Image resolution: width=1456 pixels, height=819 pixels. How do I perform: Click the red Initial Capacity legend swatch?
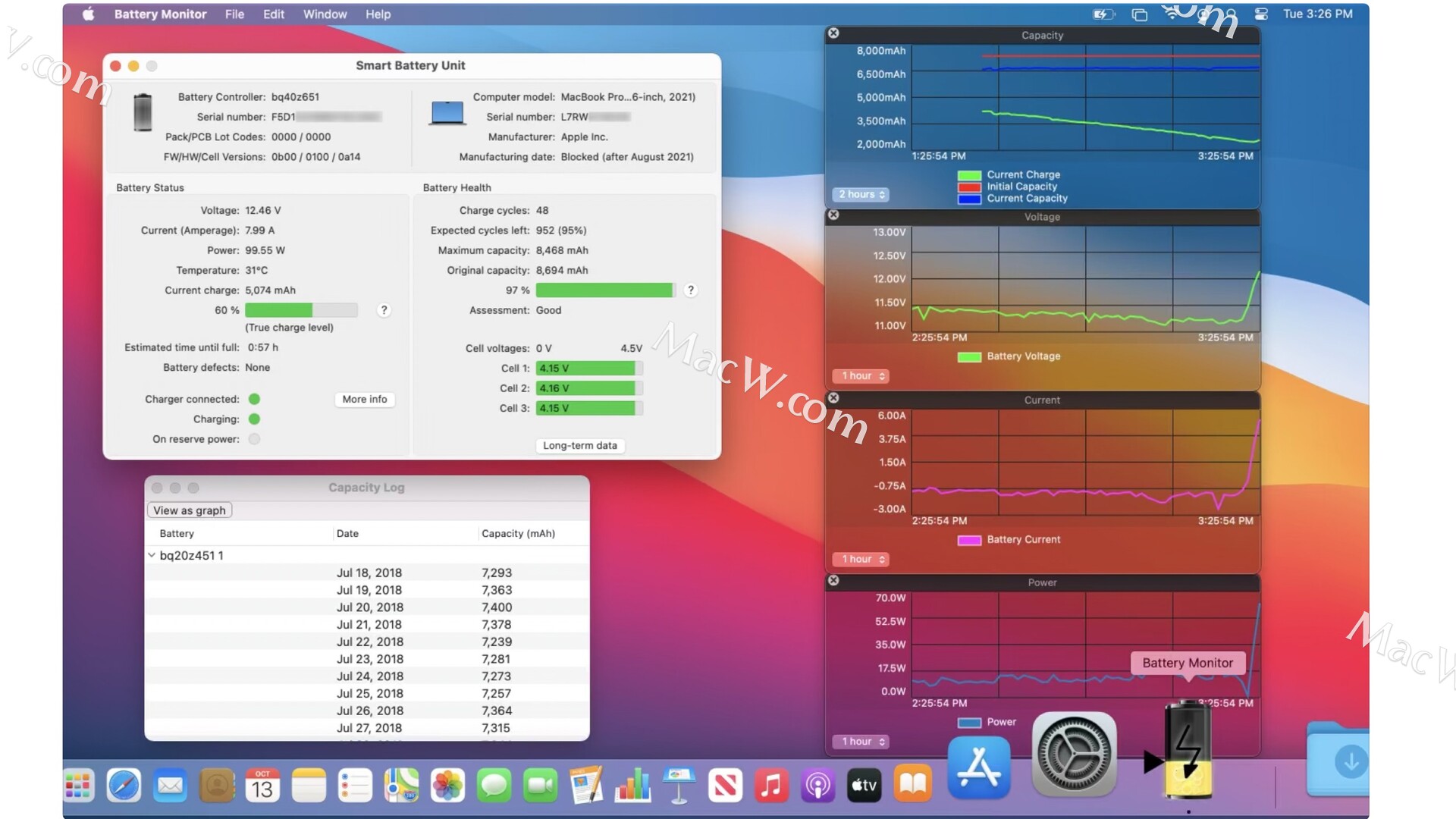pyautogui.click(x=969, y=187)
